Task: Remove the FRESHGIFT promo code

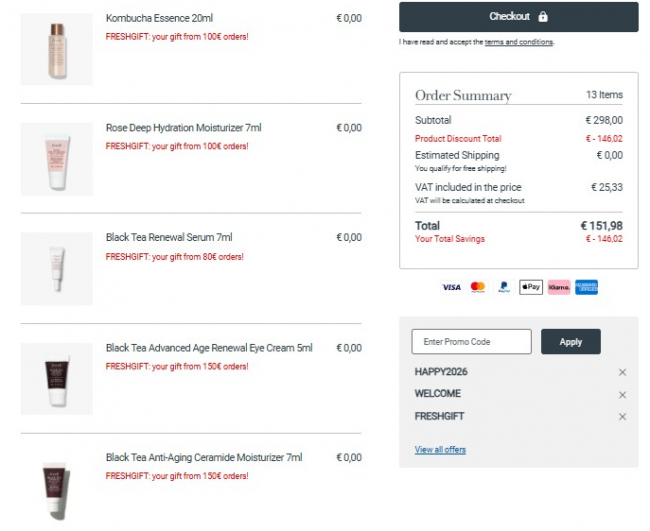Action: click(622, 416)
